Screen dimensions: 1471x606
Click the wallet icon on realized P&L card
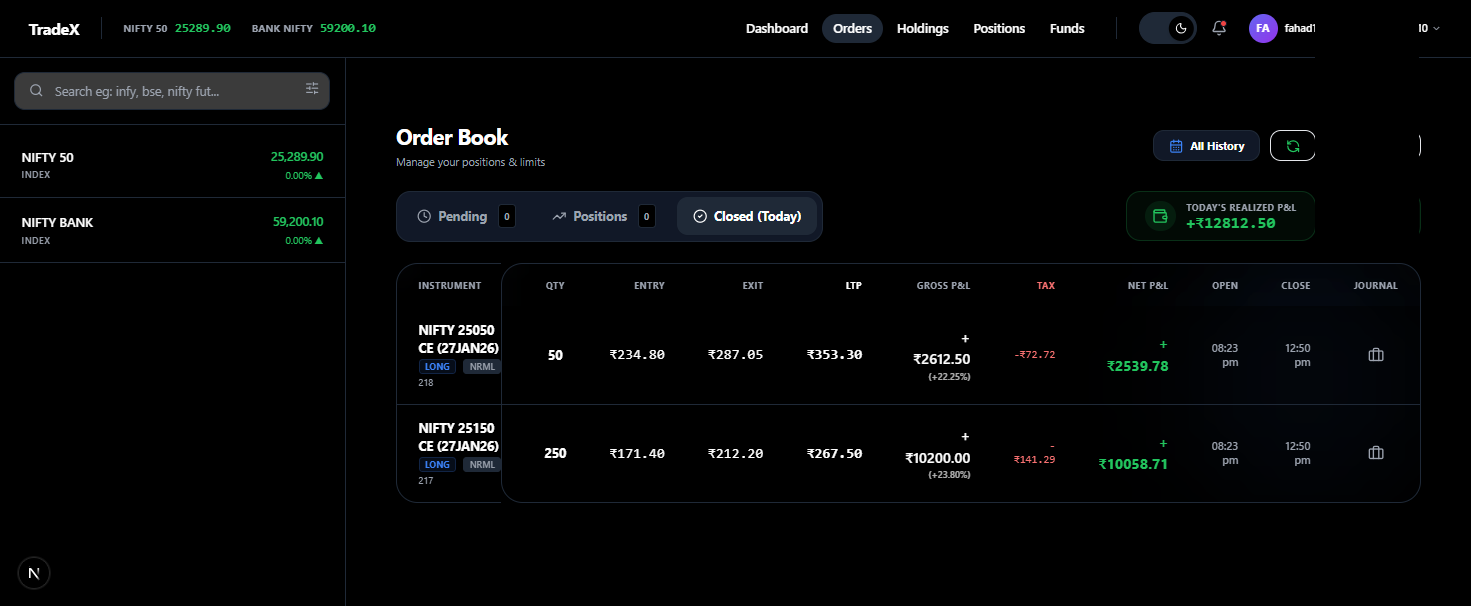tap(1159, 215)
